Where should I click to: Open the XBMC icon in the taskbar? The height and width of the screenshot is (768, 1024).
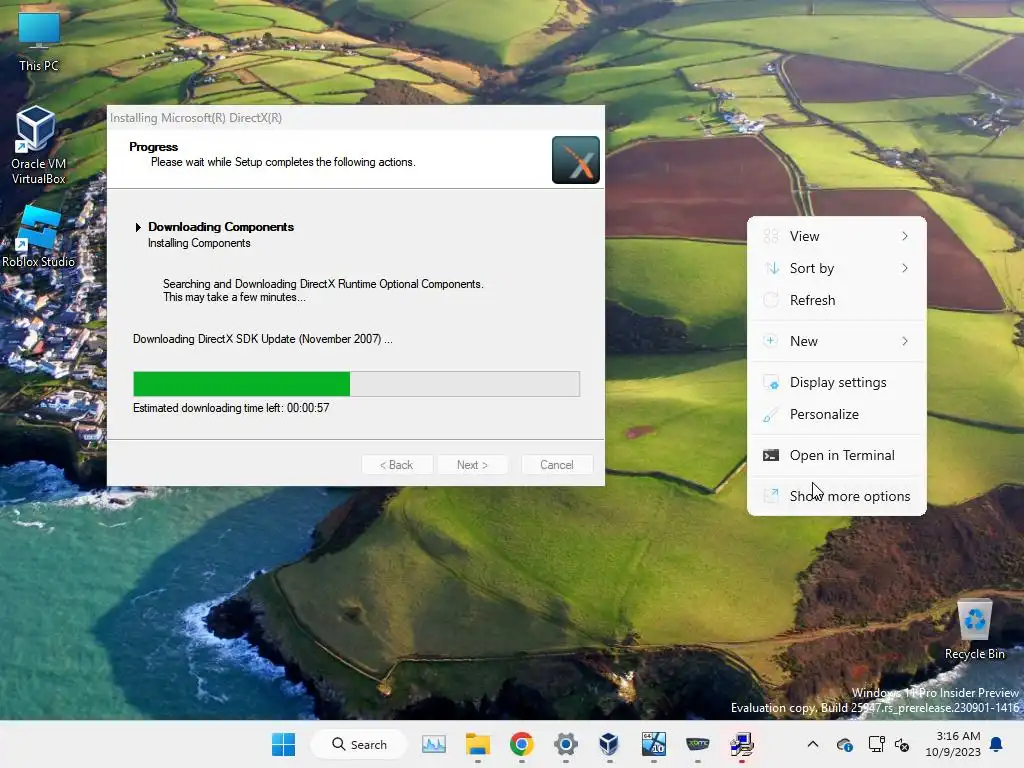point(697,744)
